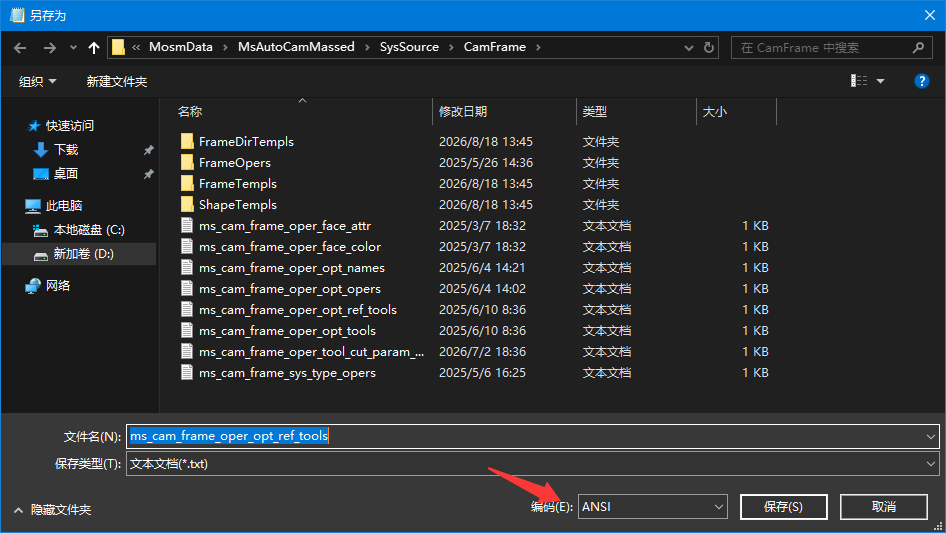Expand the address bar path history dropdown

coord(688,48)
